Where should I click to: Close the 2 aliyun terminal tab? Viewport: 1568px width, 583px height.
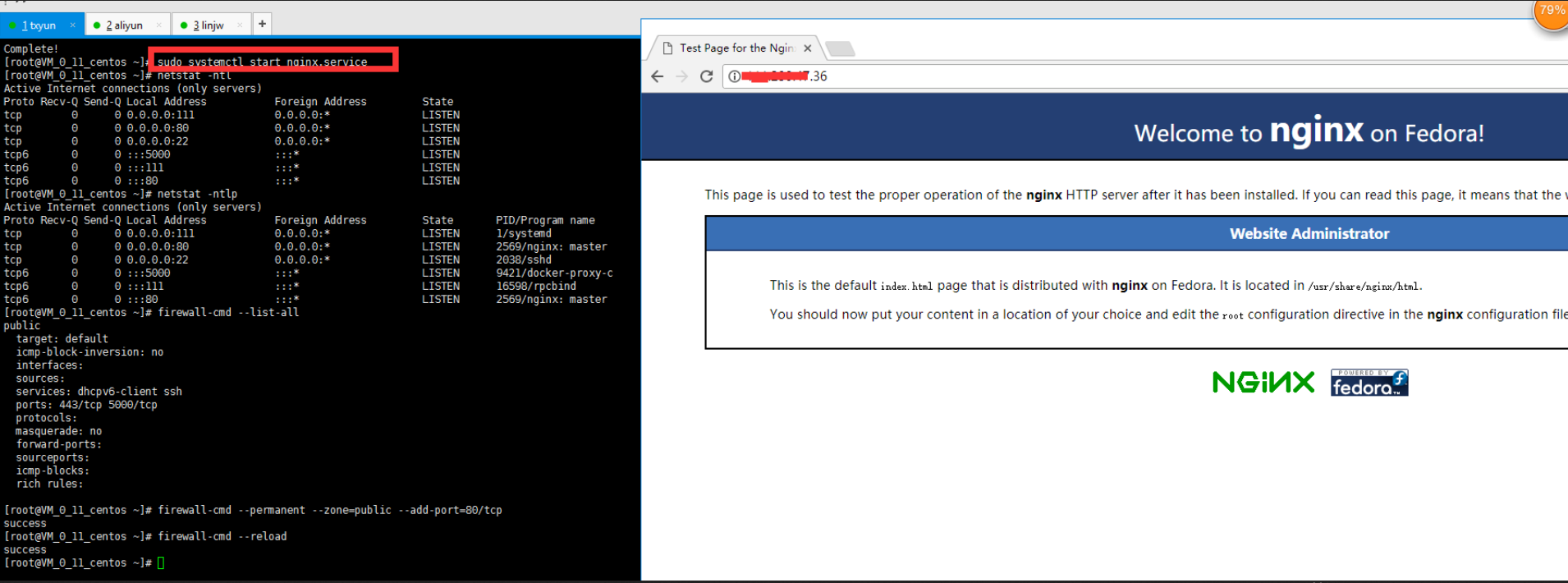[159, 25]
